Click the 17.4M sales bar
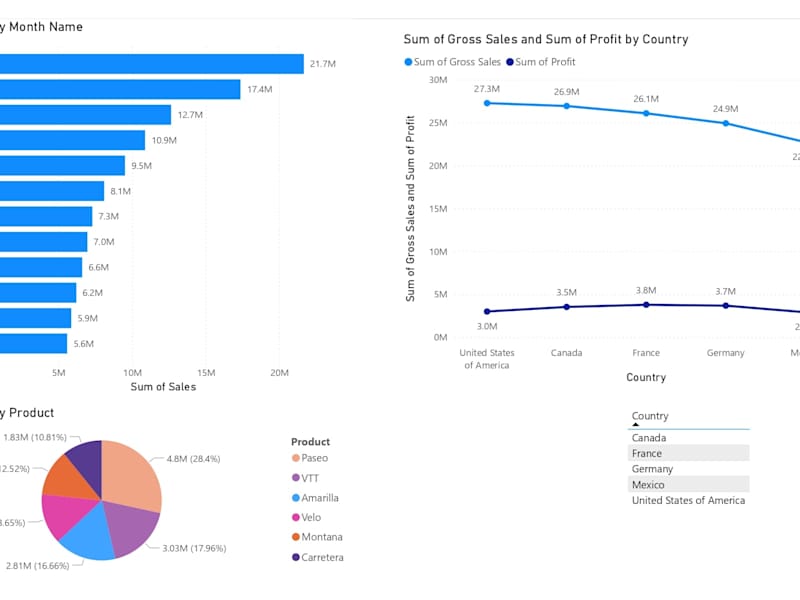This screenshot has width=800, height=600. [x=120, y=89]
